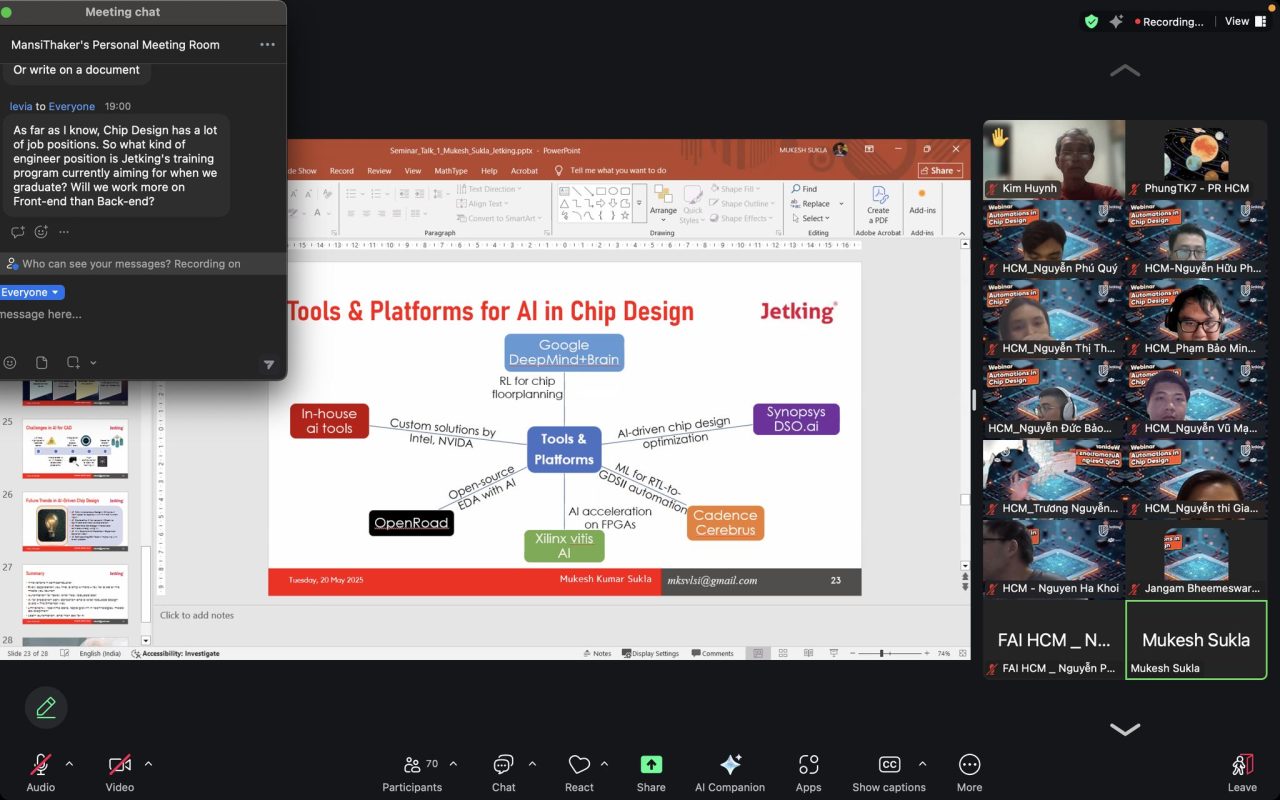The width and height of the screenshot is (1280, 800).
Task: Open the Arrange dropdown in Drawing group
Action: 663,205
